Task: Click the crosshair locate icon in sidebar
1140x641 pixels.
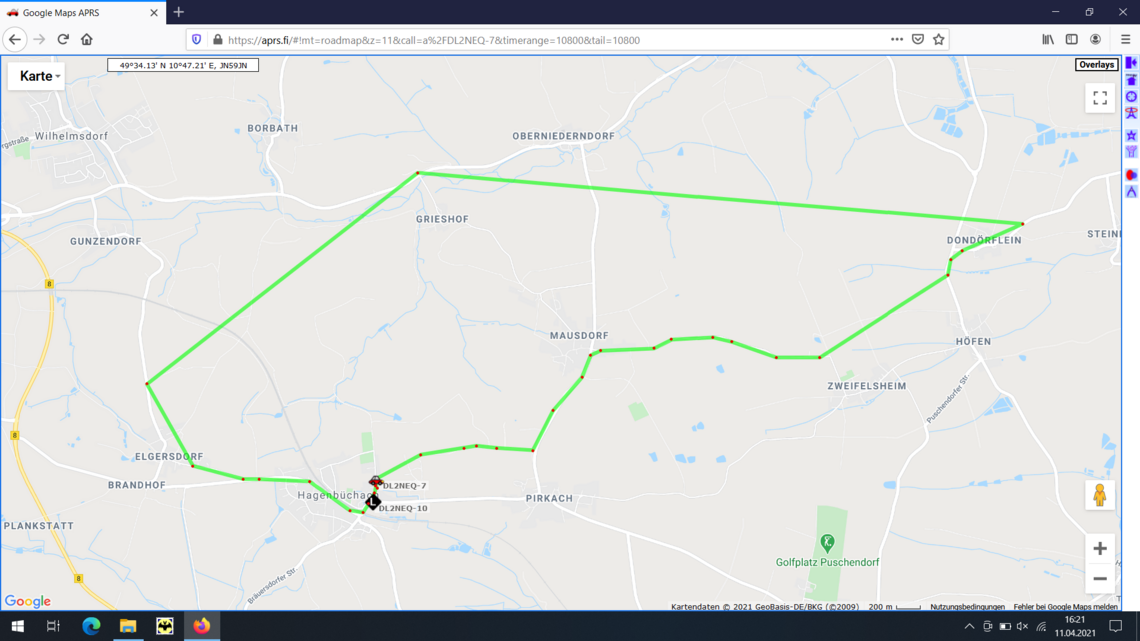Action: point(1131,97)
